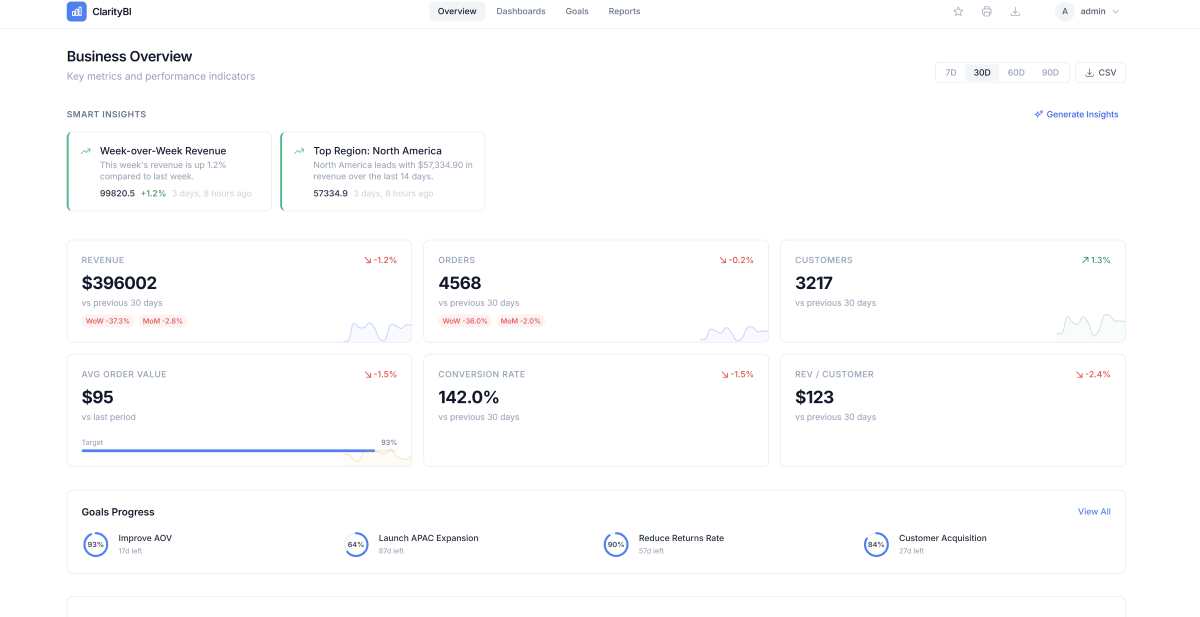
Task: Switch to the Overview tab
Action: [457, 11]
